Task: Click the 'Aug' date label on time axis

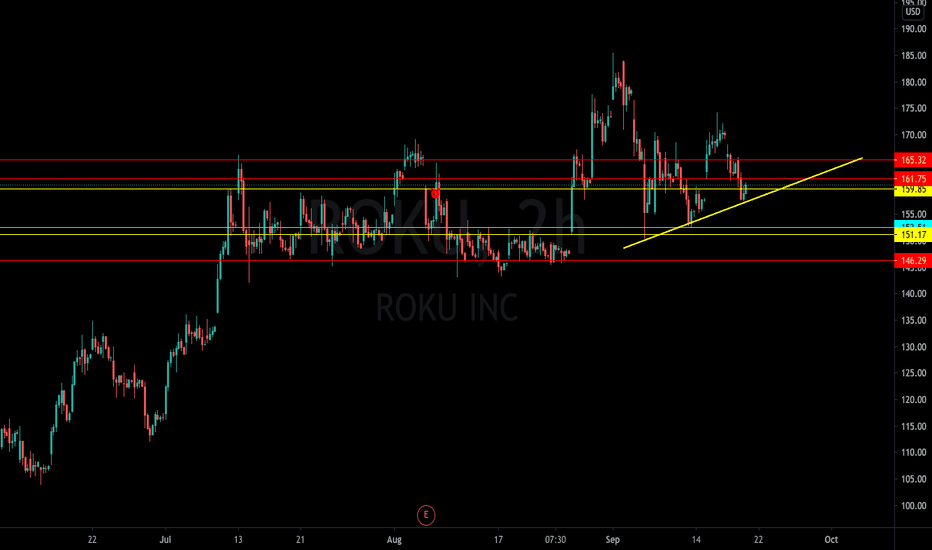Action: (x=394, y=540)
